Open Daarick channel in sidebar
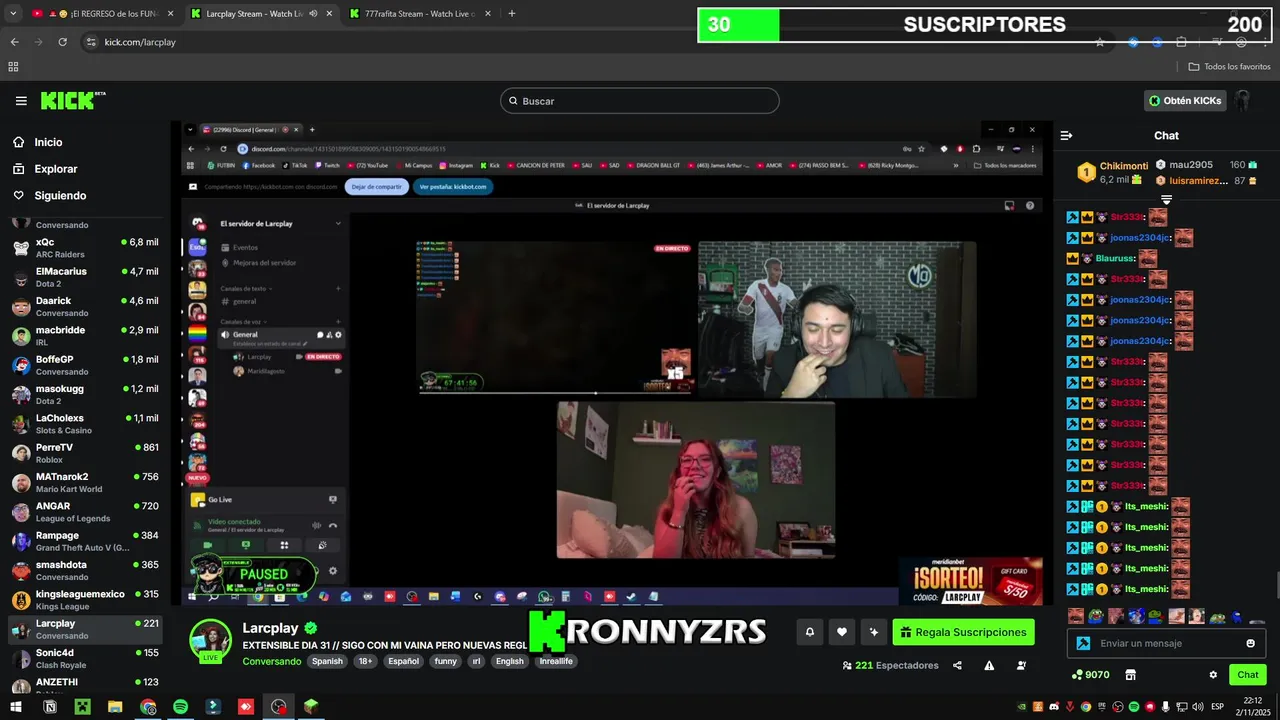Viewport: 1280px width, 720px height. [x=85, y=306]
